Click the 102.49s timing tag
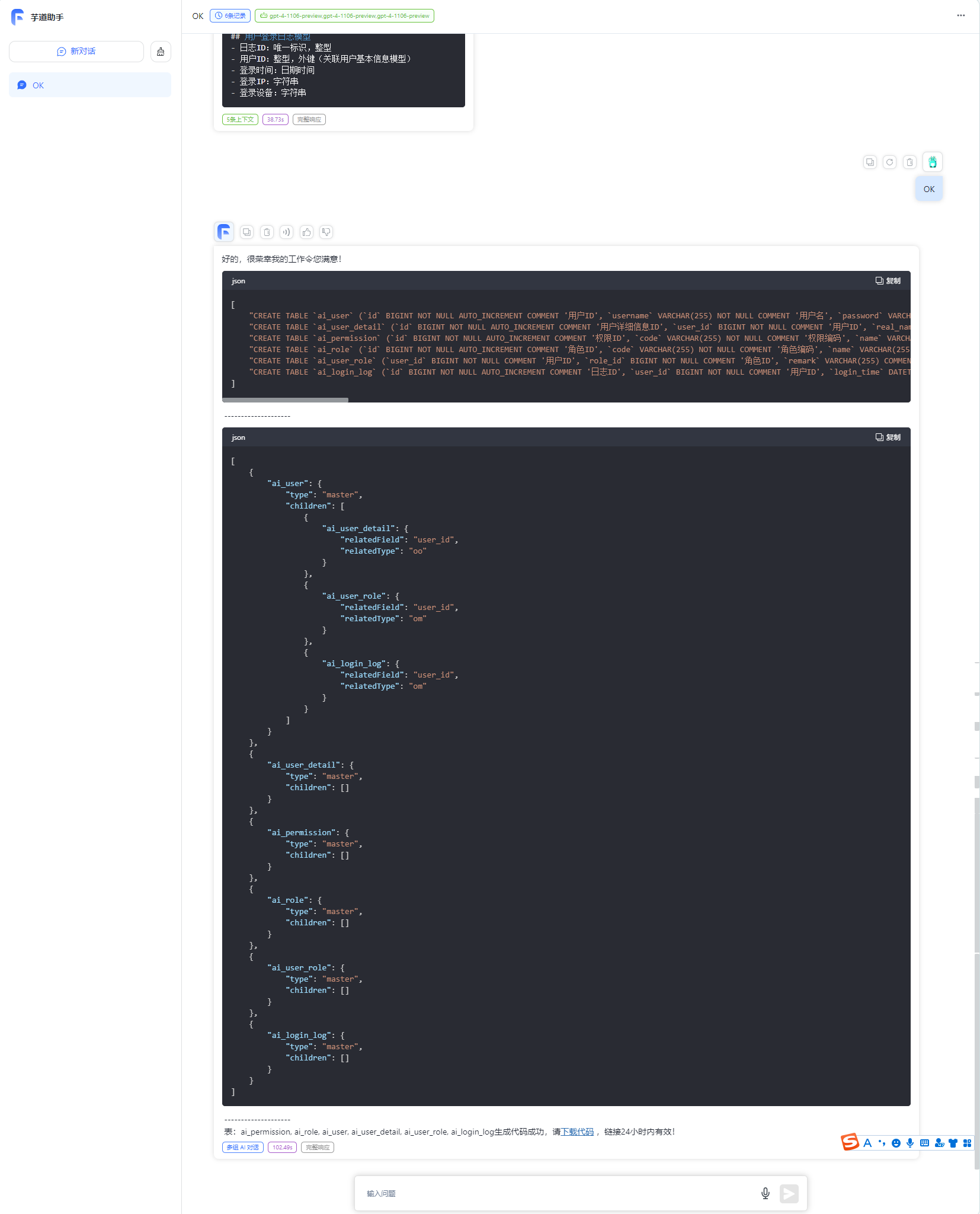980x1214 pixels. 283,1148
